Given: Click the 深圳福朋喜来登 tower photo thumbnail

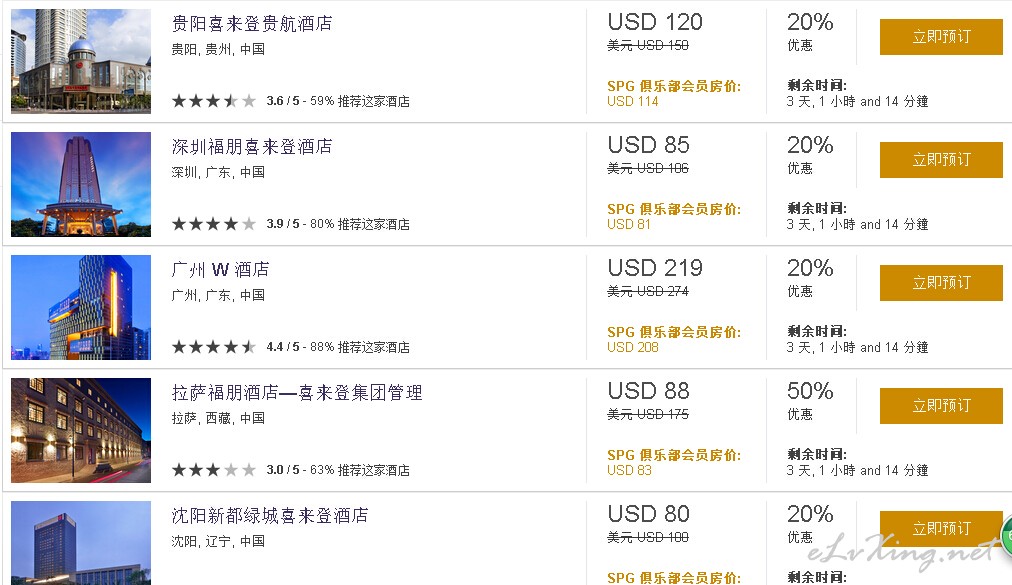Looking at the screenshot, I should tap(81, 185).
